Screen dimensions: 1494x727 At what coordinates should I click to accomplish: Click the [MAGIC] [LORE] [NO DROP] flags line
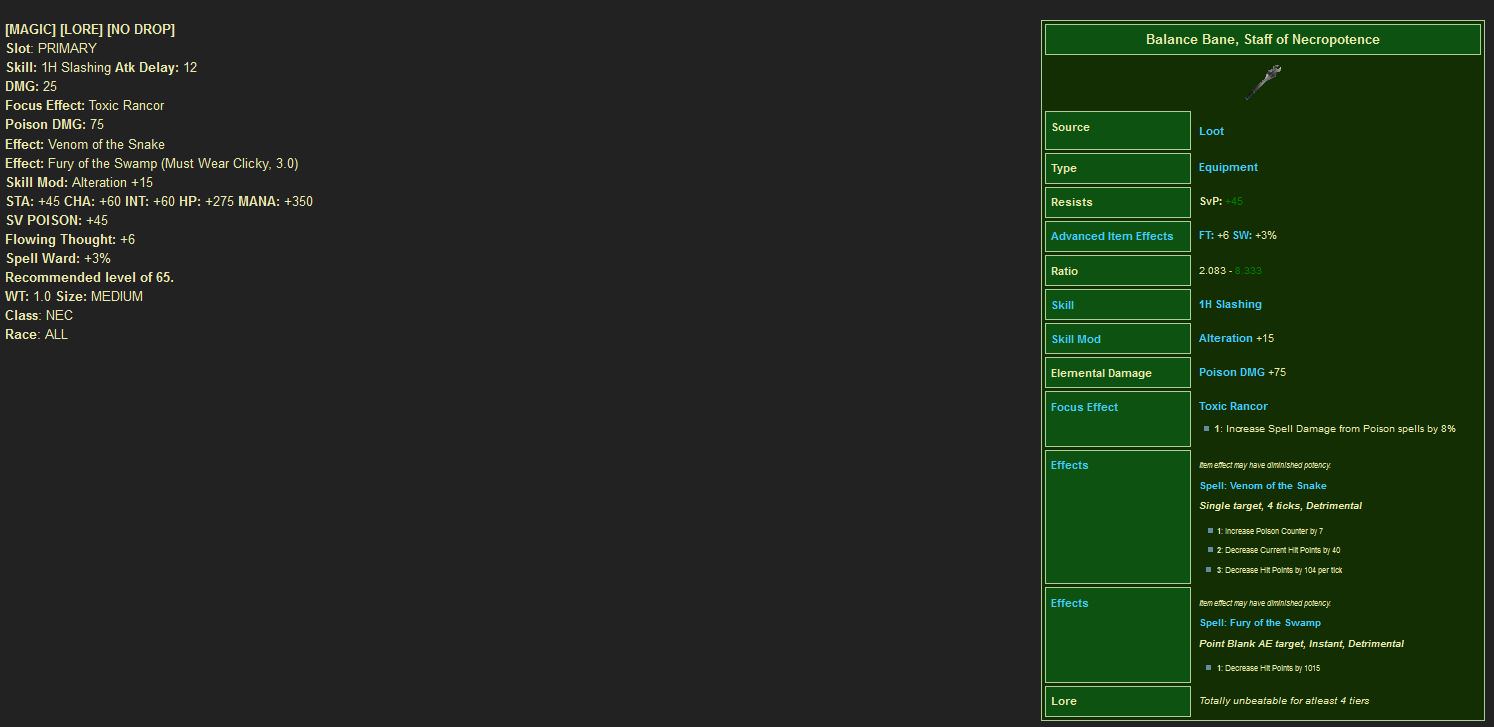pos(90,29)
